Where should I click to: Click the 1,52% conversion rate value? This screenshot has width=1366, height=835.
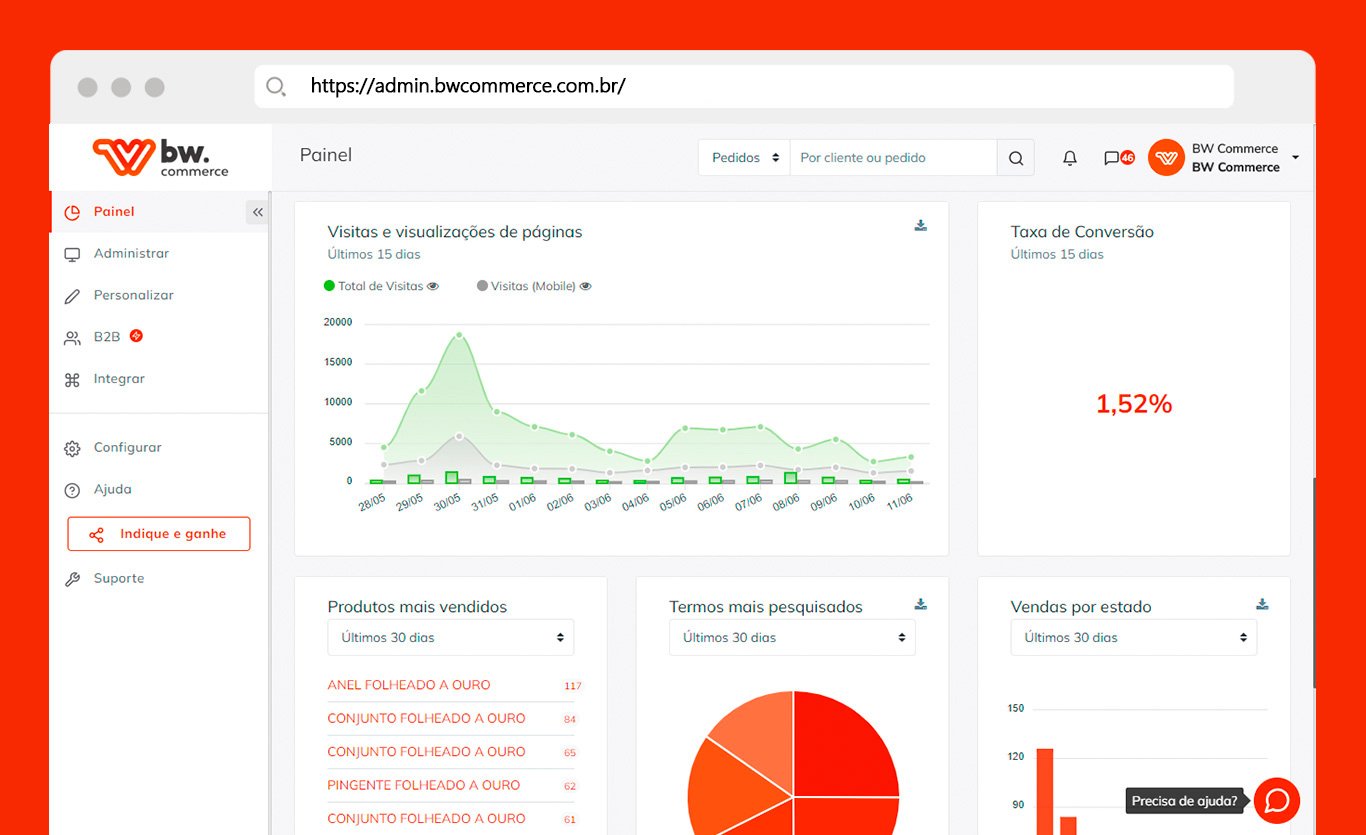coord(1134,404)
